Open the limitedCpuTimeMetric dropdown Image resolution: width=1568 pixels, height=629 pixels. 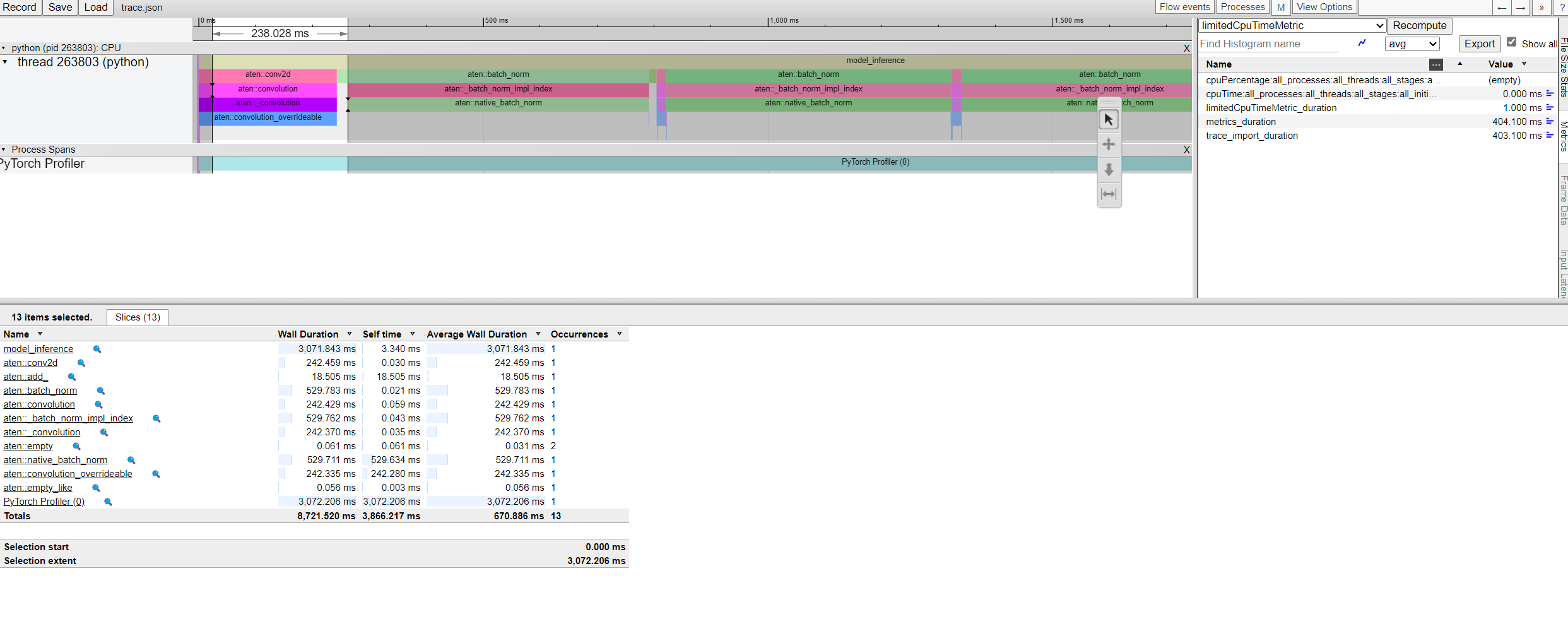(x=1292, y=26)
